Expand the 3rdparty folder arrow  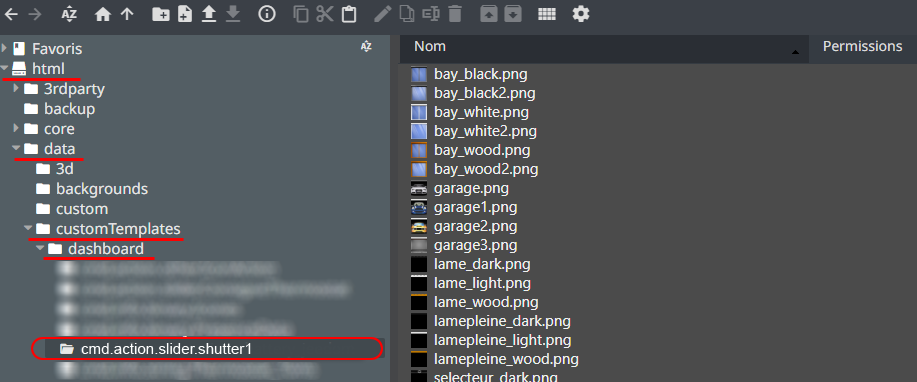16,88
